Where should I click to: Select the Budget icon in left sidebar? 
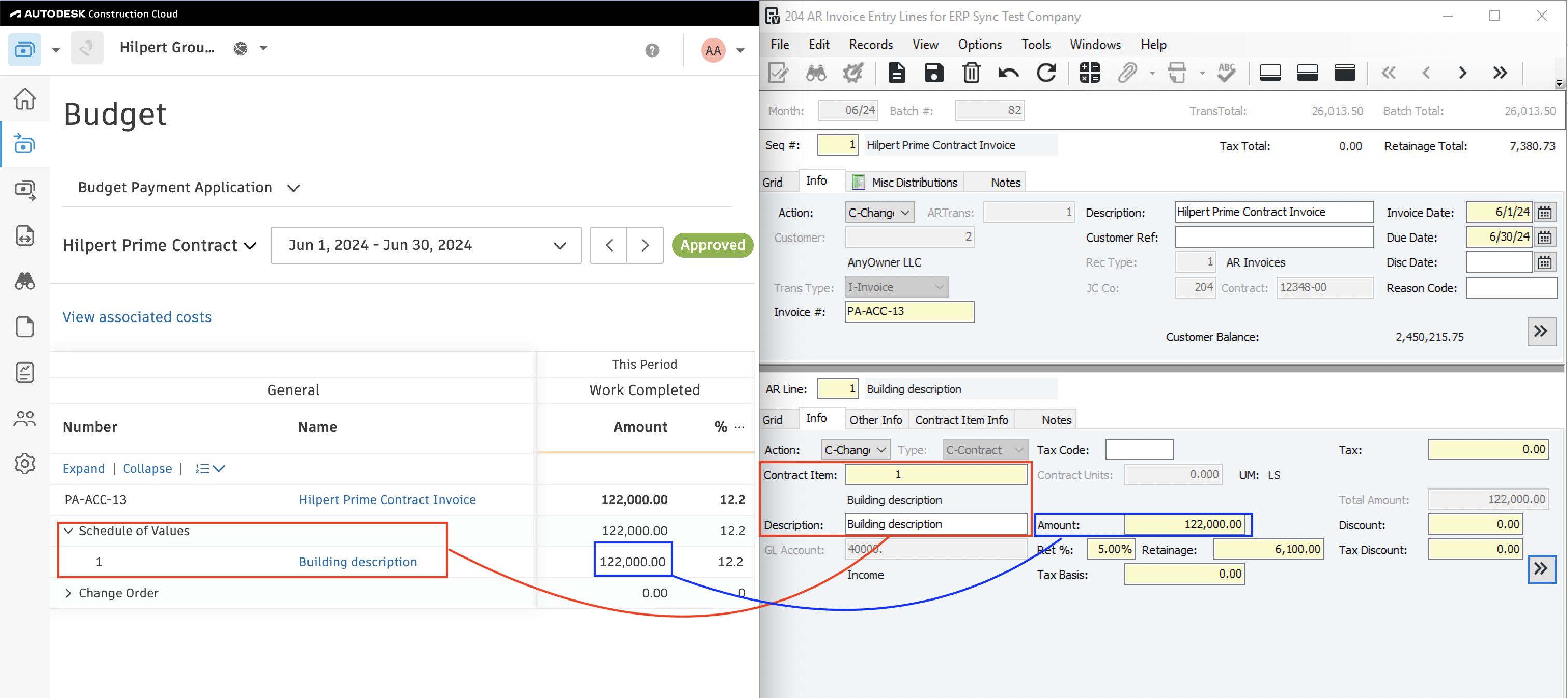pos(24,144)
